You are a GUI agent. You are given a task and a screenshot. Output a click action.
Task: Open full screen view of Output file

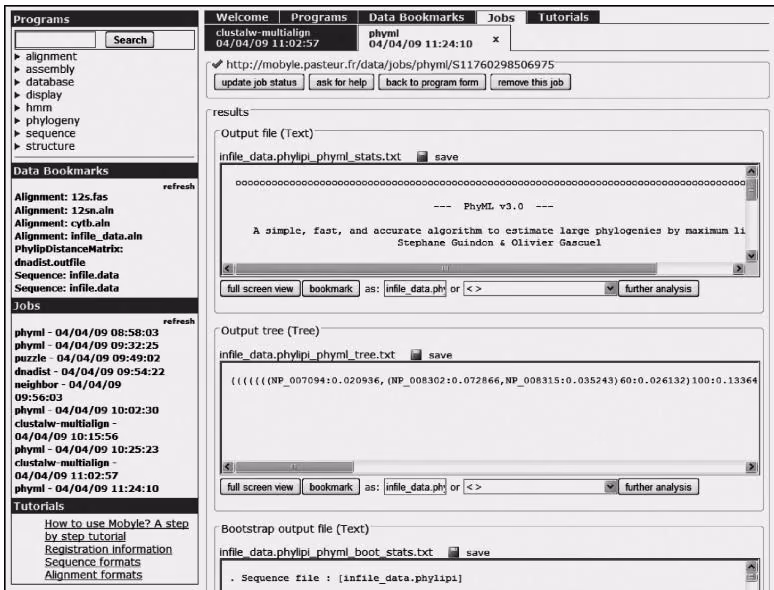tap(260, 289)
